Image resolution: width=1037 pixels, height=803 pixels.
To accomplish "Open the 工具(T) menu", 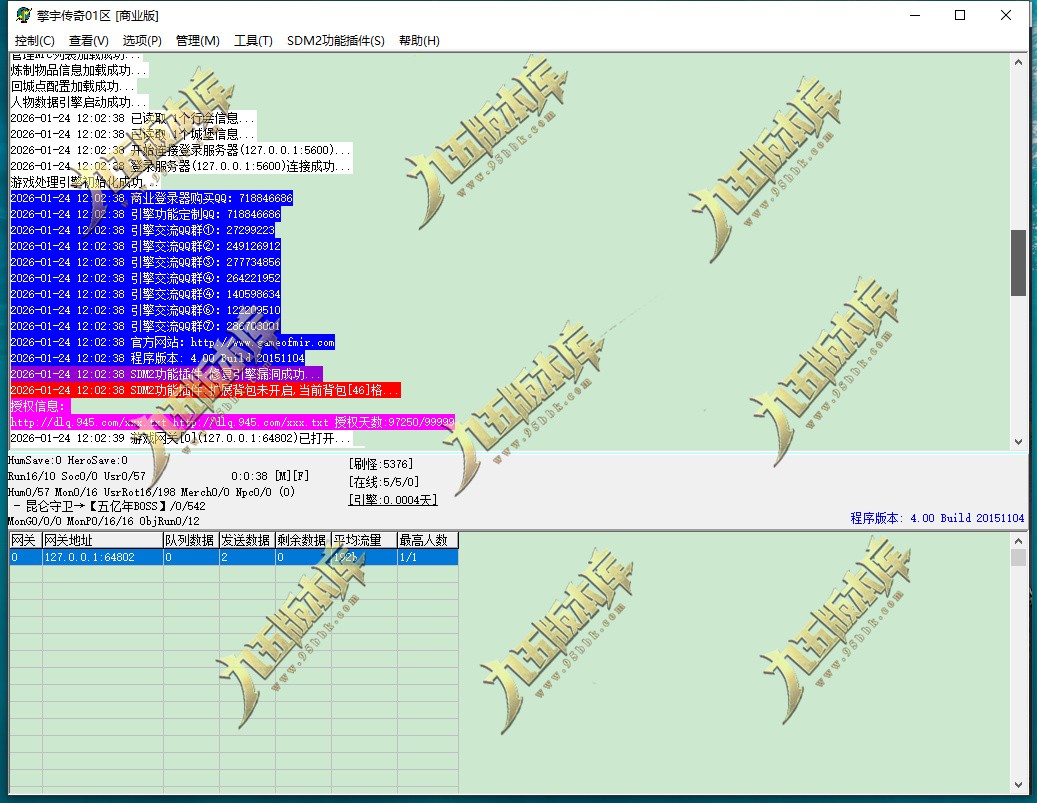I will pos(253,40).
